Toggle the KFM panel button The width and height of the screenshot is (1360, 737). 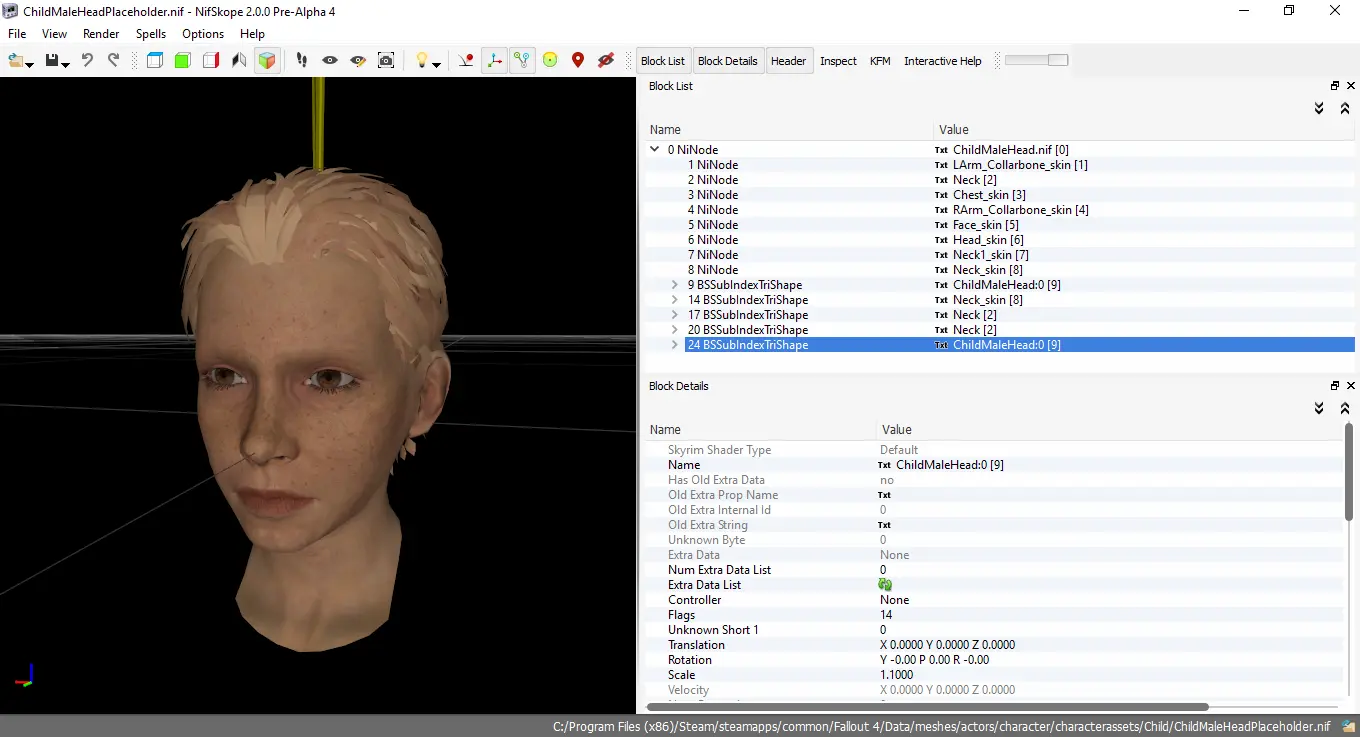pyautogui.click(x=880, y=61)
